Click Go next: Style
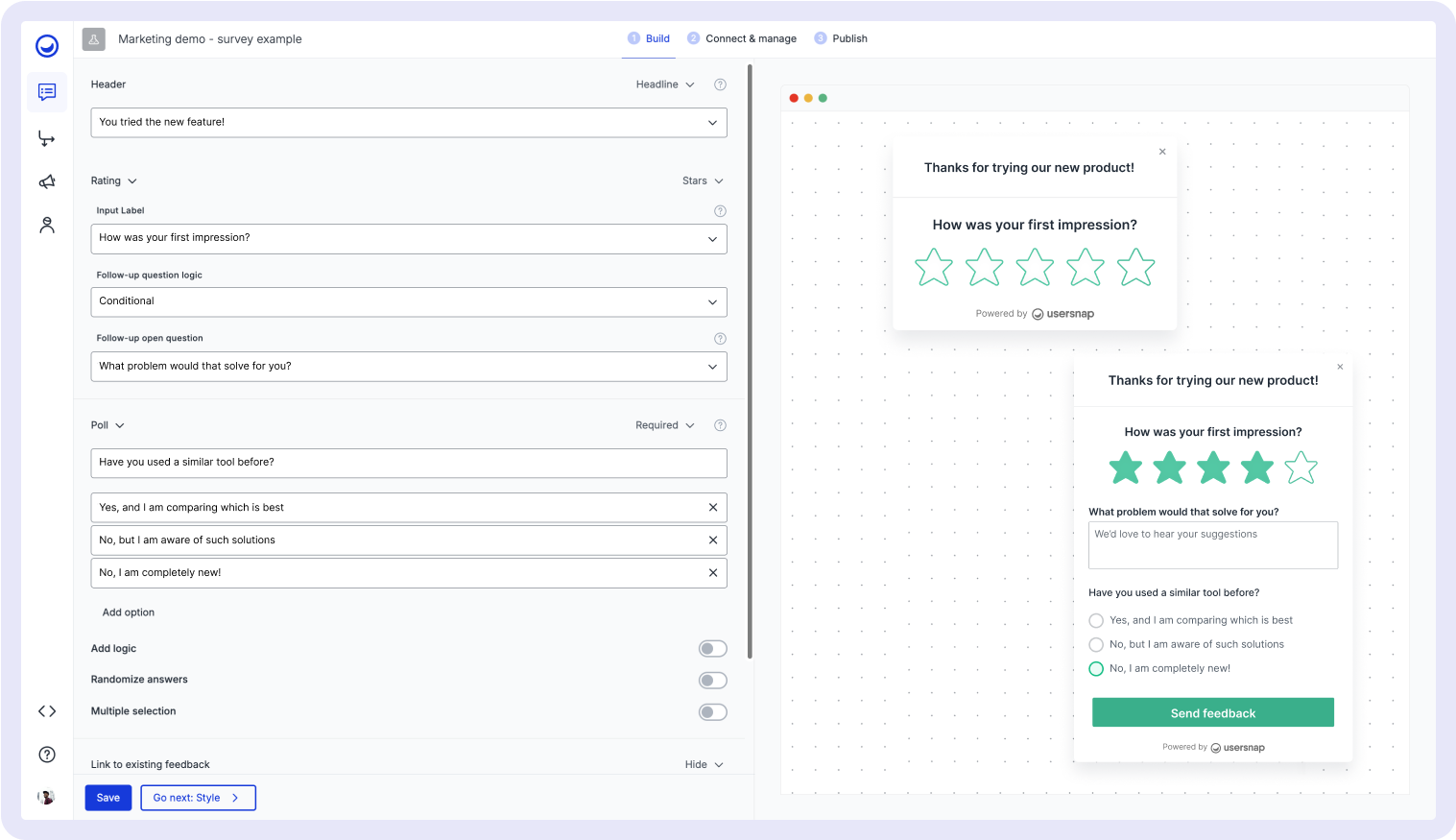This screenshot has width=1456, height=840. coord(198,797)
